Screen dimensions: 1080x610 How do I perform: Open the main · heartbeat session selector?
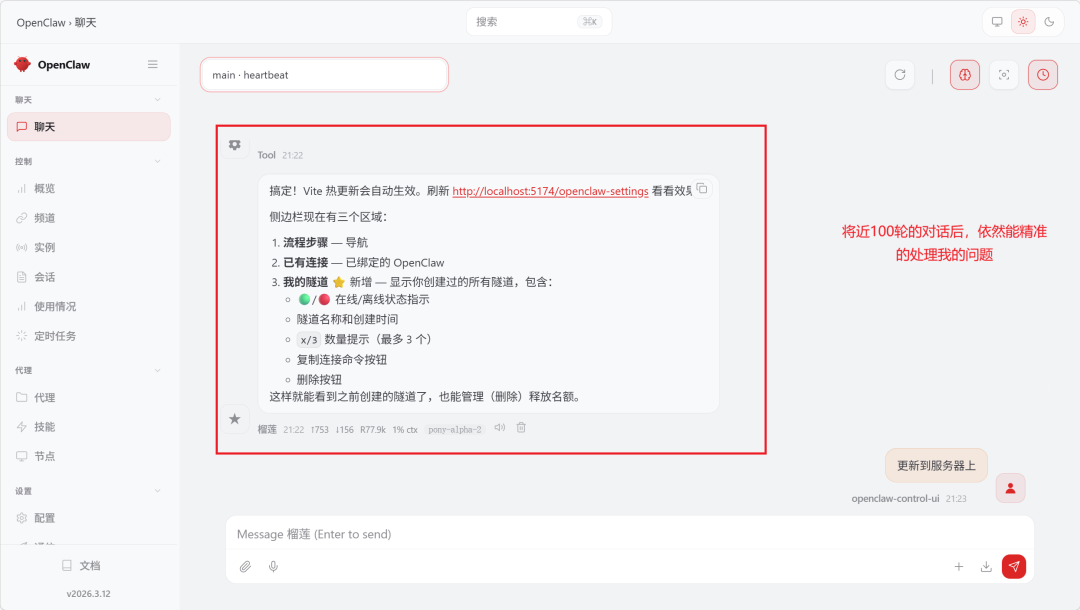(323, 74)
